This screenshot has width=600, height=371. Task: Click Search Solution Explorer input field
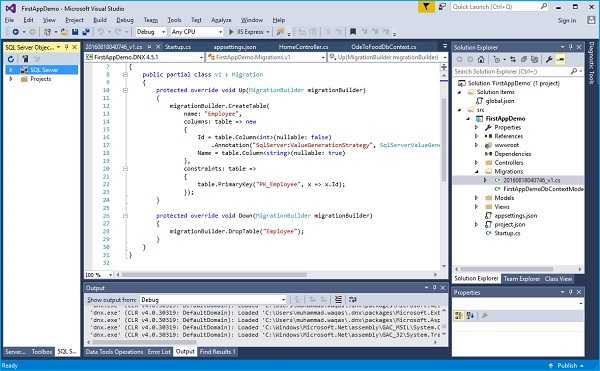point(512,71)
